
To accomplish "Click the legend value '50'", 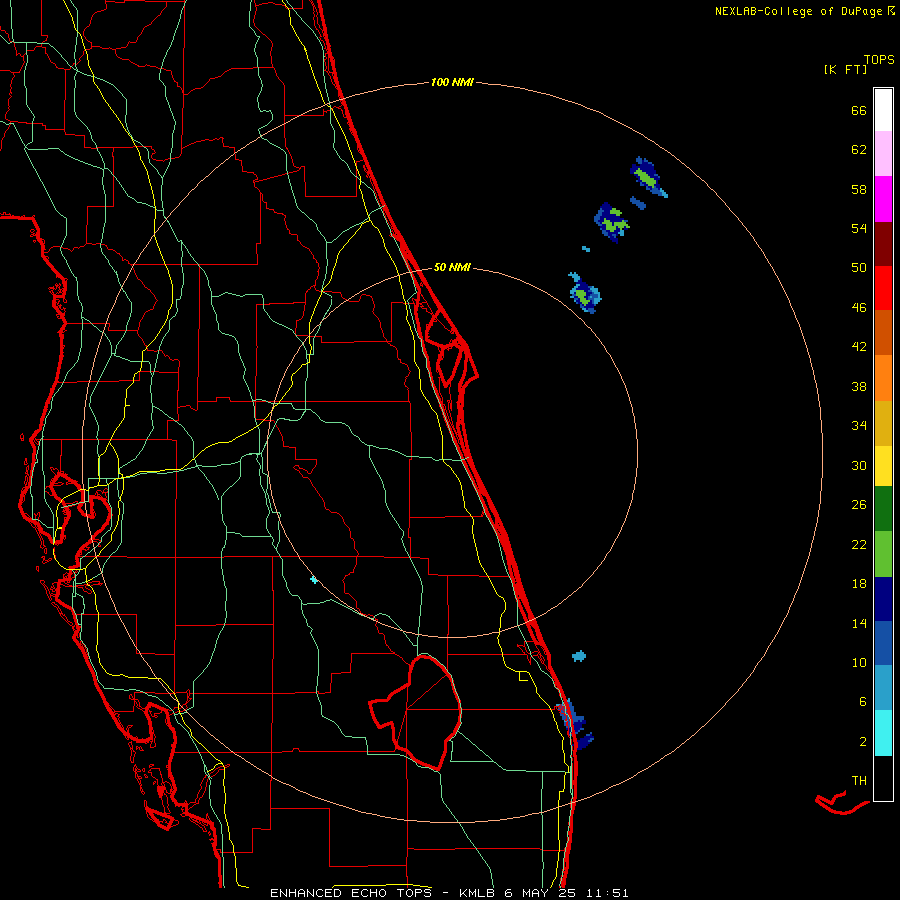I will point(859,268).
